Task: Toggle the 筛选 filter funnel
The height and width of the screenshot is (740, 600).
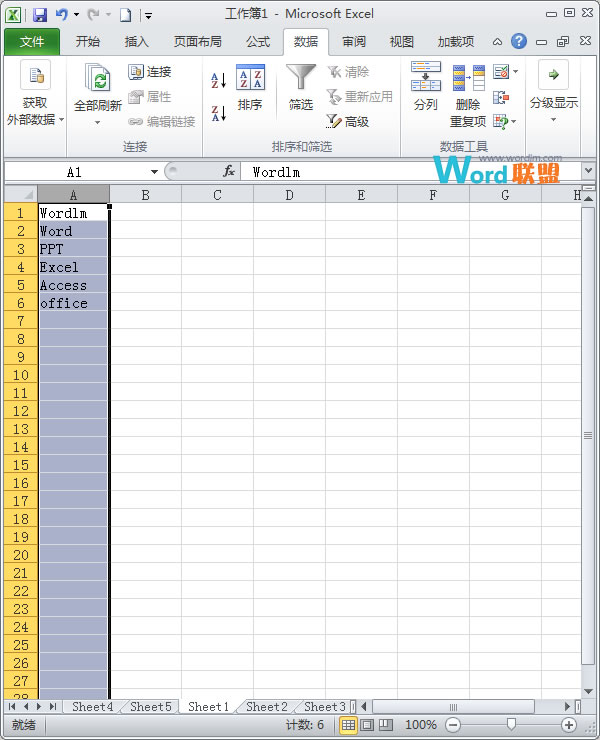Action: click(301, 87)
